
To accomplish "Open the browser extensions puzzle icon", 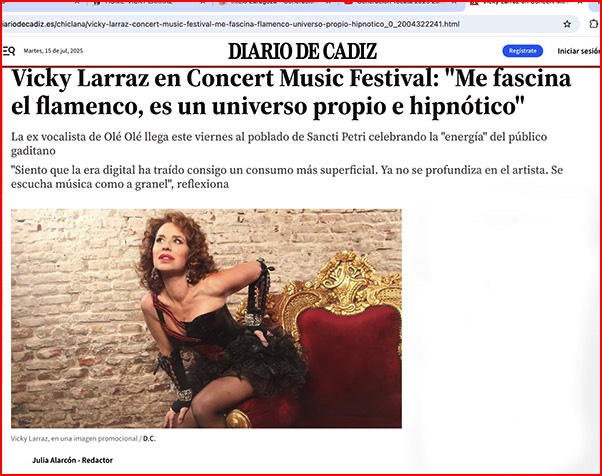I will (x=594, y=24).
